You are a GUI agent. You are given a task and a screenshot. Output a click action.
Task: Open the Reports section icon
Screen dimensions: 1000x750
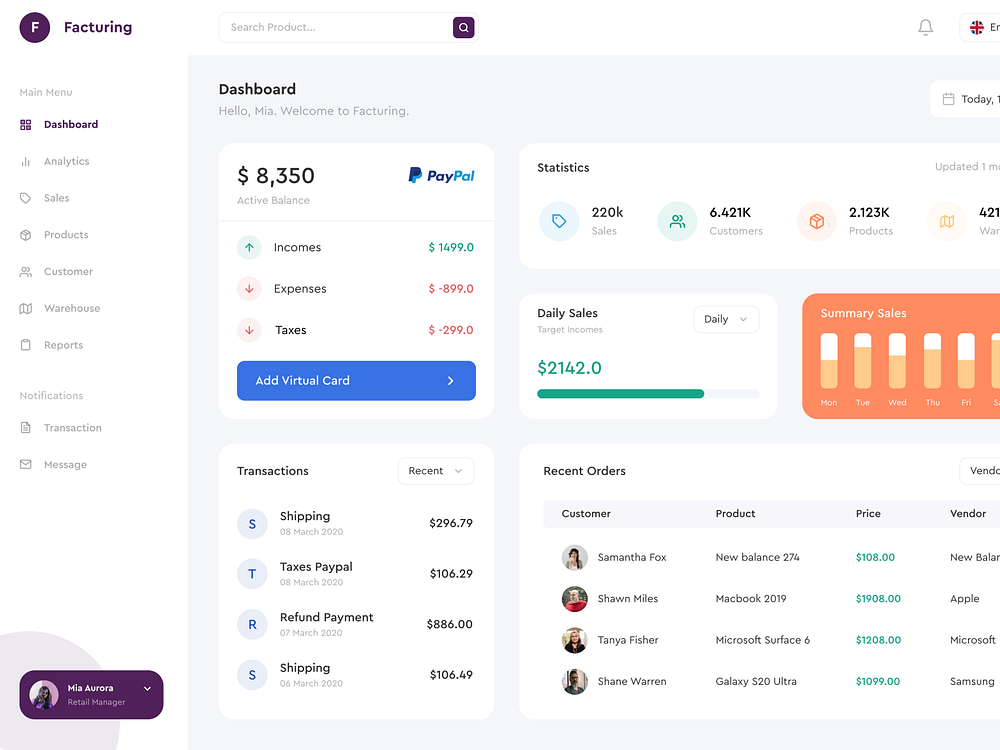point(25,345)
